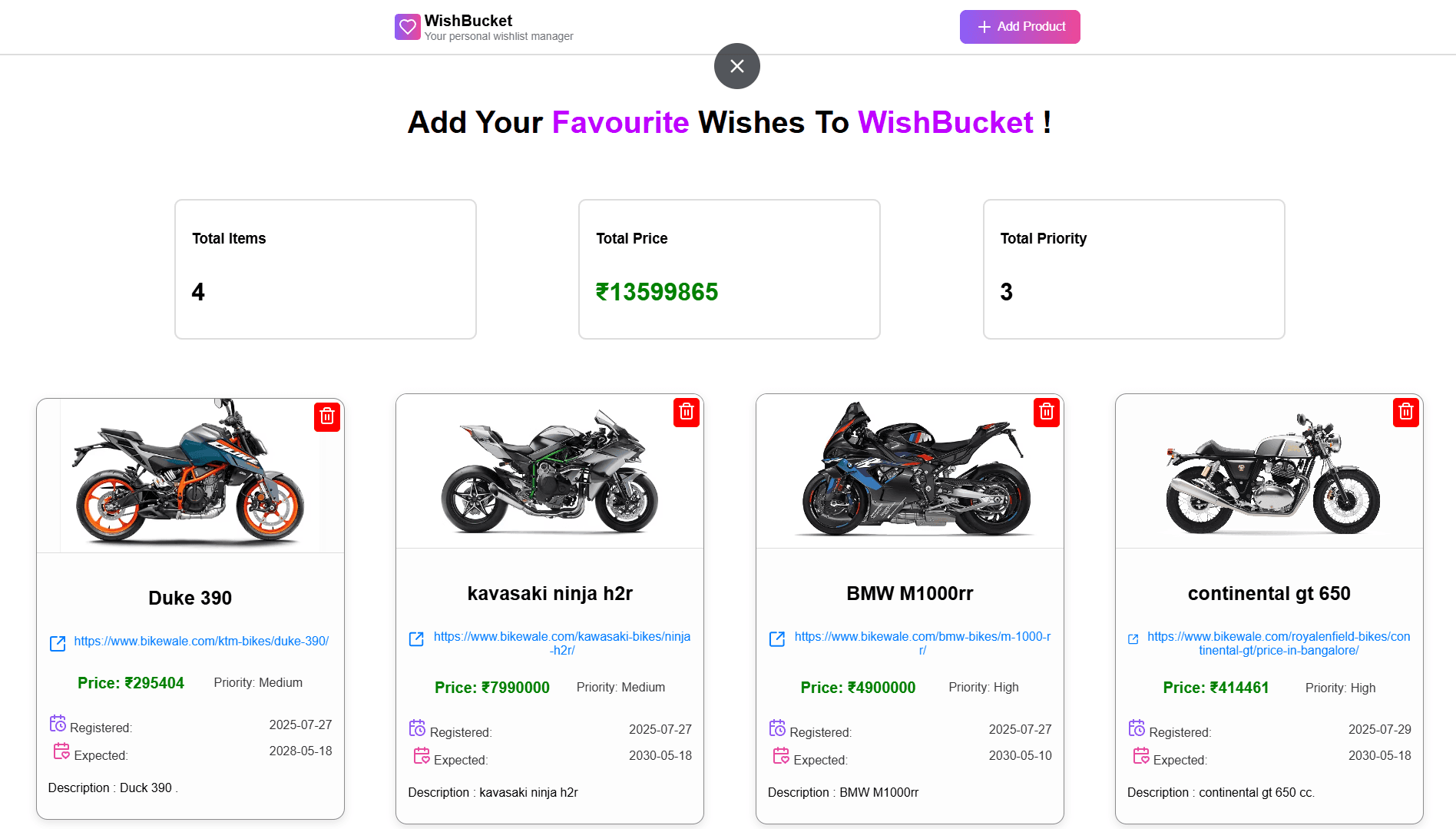Viewport: 1456px width, 829px height.
Task: Delete the BMW M1000rr via trash icon
Action: 1046,413
